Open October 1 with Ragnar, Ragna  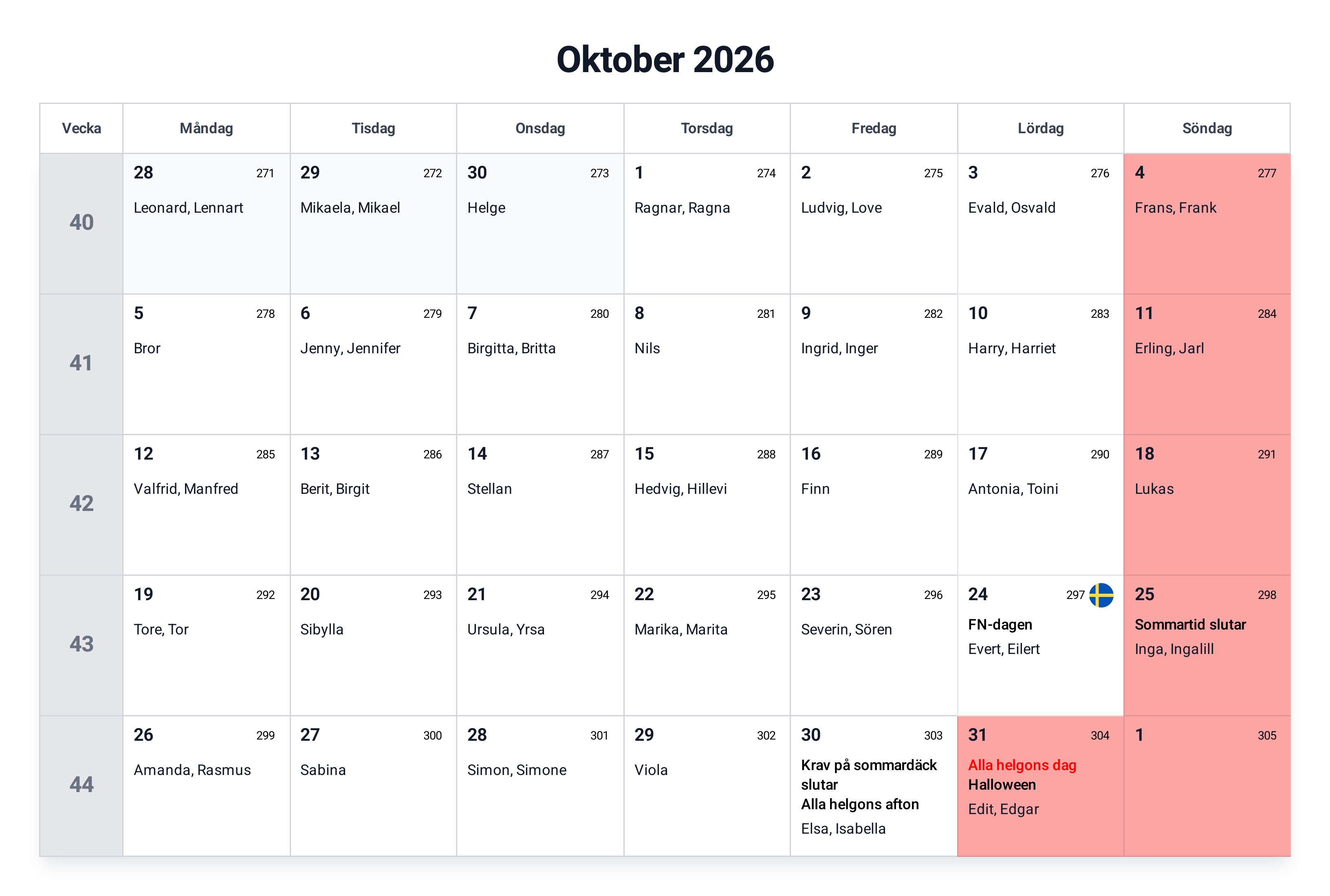(x=707, y=223)
